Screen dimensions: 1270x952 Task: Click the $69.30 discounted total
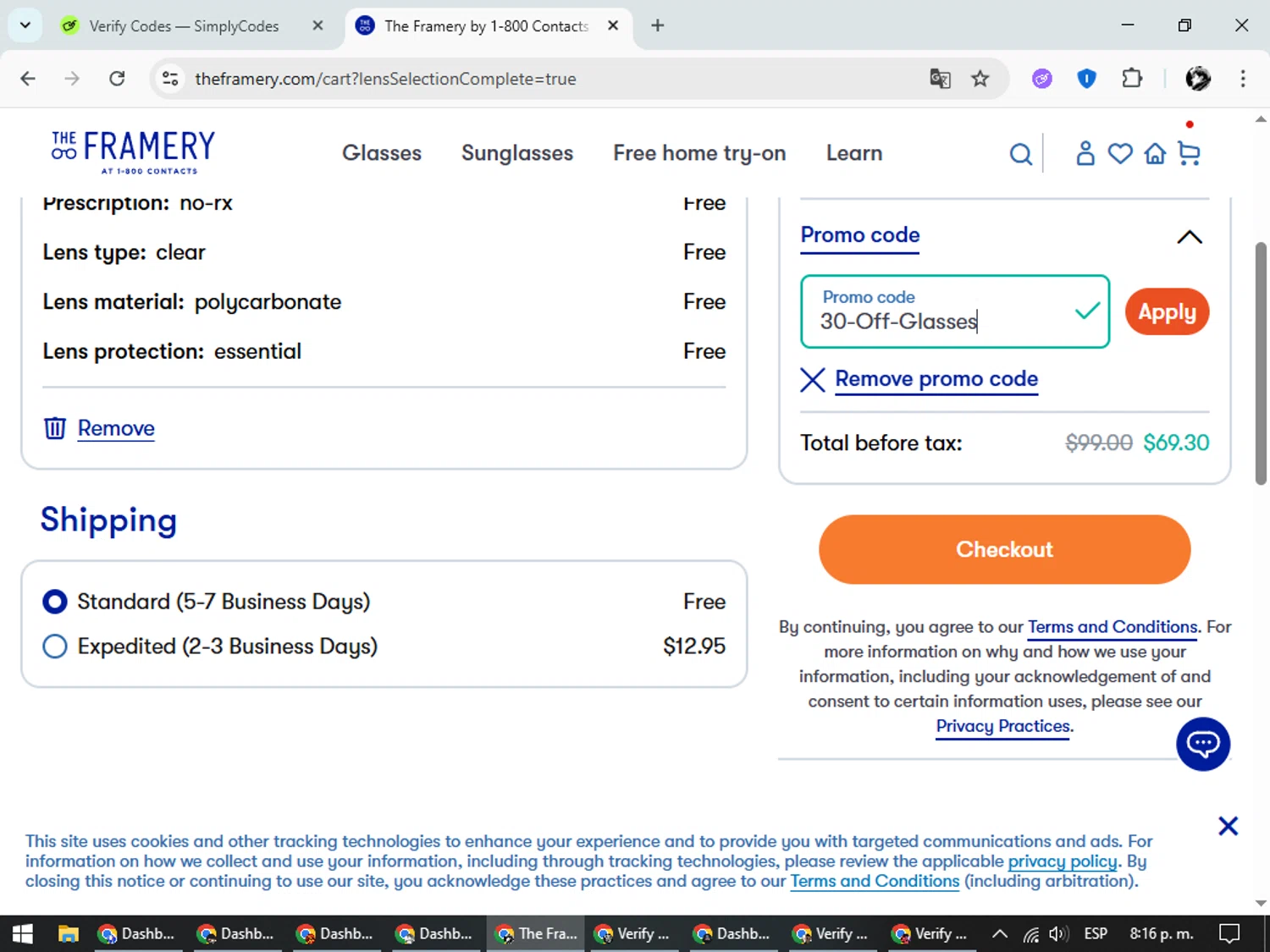click(1176, 443)
